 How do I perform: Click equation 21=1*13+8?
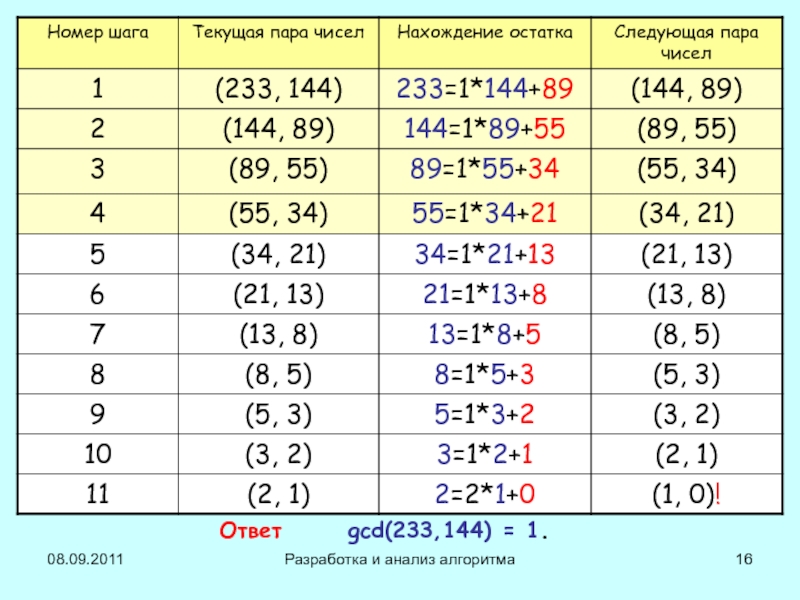(485, 294)
